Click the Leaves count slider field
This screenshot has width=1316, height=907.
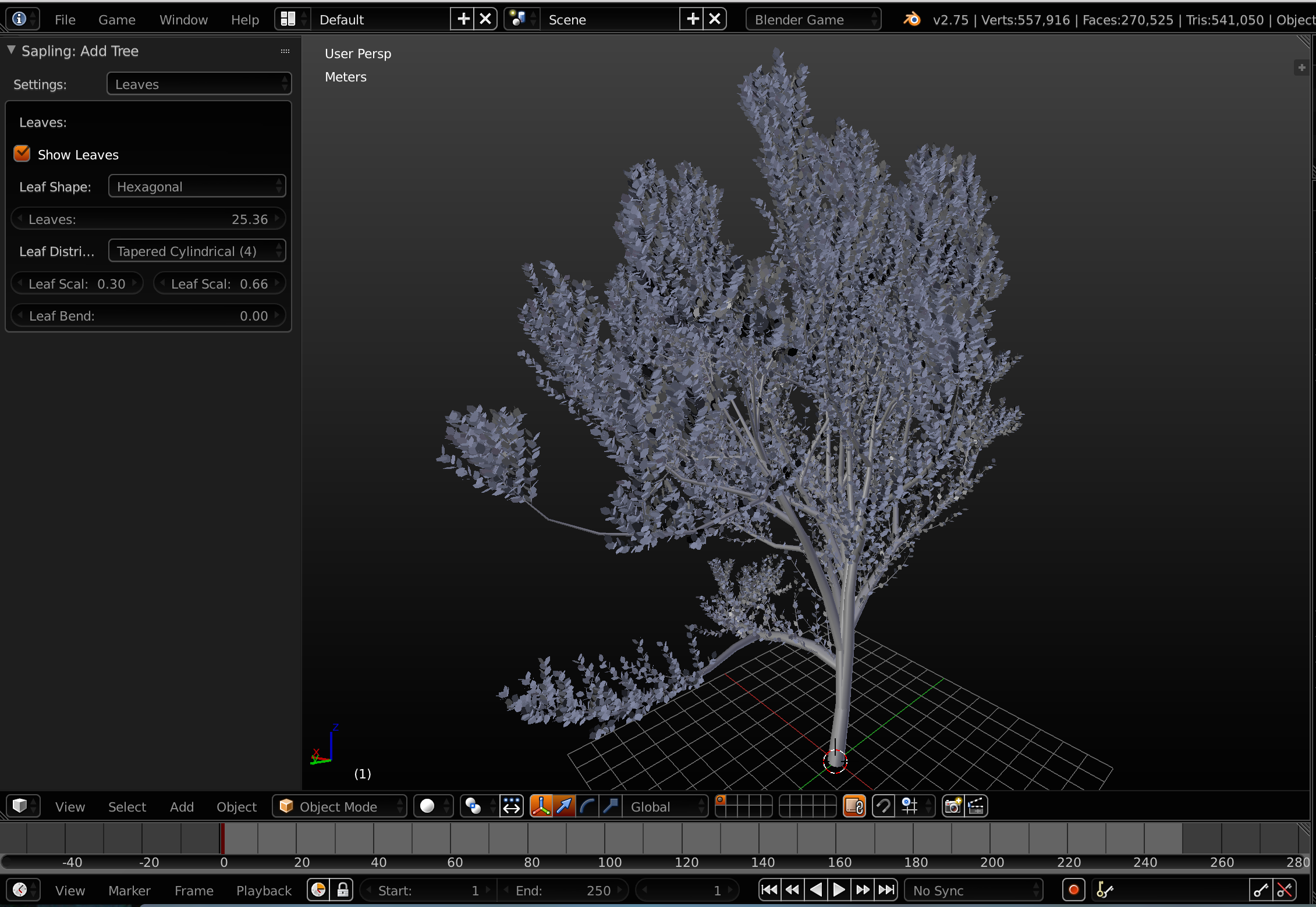148,219
